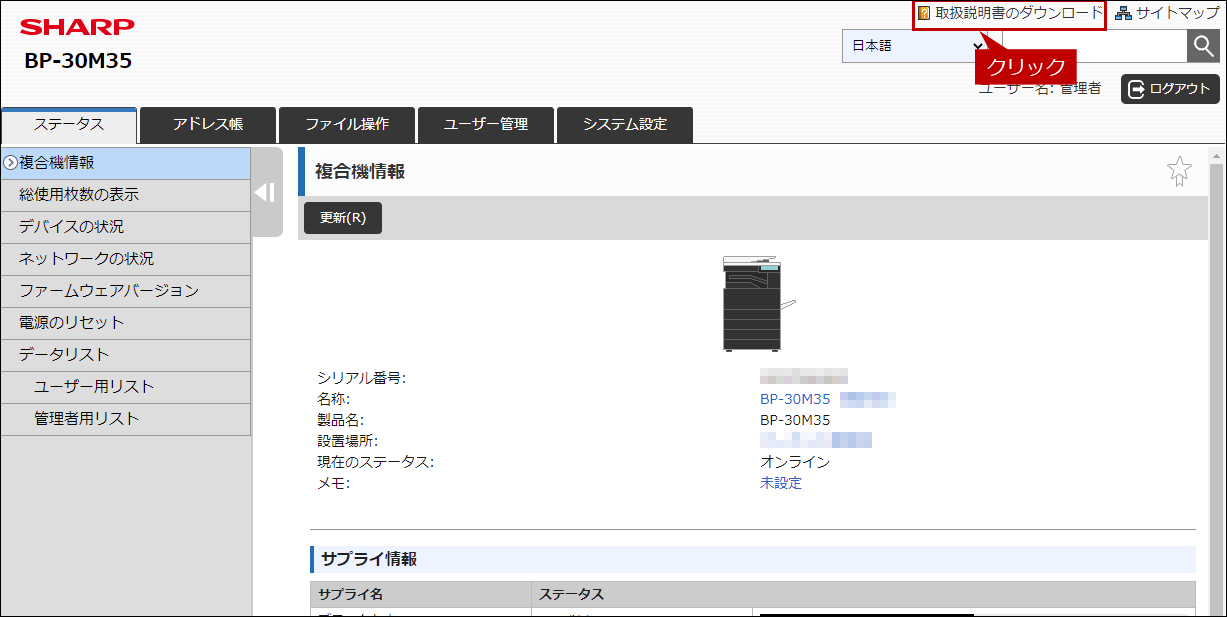
Task: Switch to アドレス帳 tab
Action: pyautogui.click(x=208, y=125)
